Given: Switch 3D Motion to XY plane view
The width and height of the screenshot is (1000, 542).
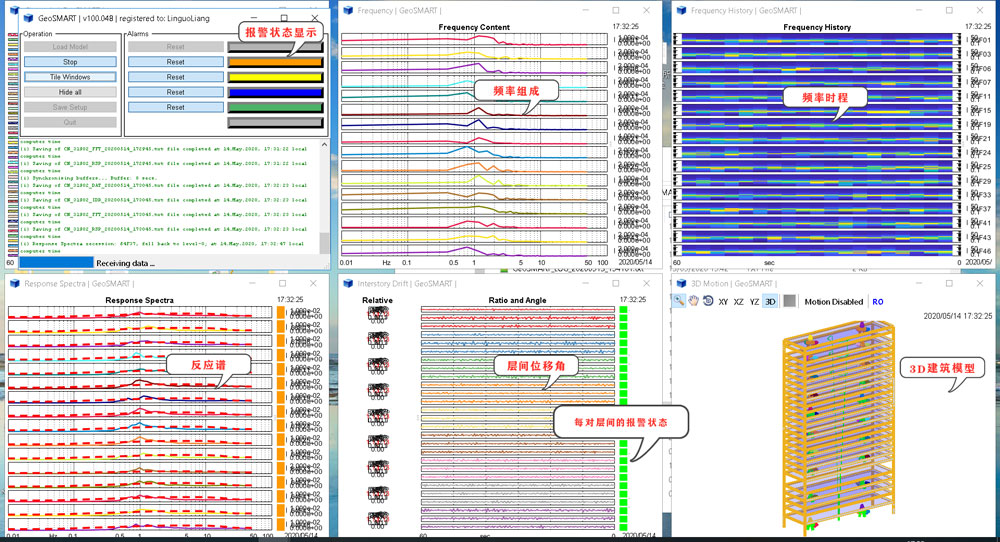Looking at the screenshot, I should click(722, 300).
